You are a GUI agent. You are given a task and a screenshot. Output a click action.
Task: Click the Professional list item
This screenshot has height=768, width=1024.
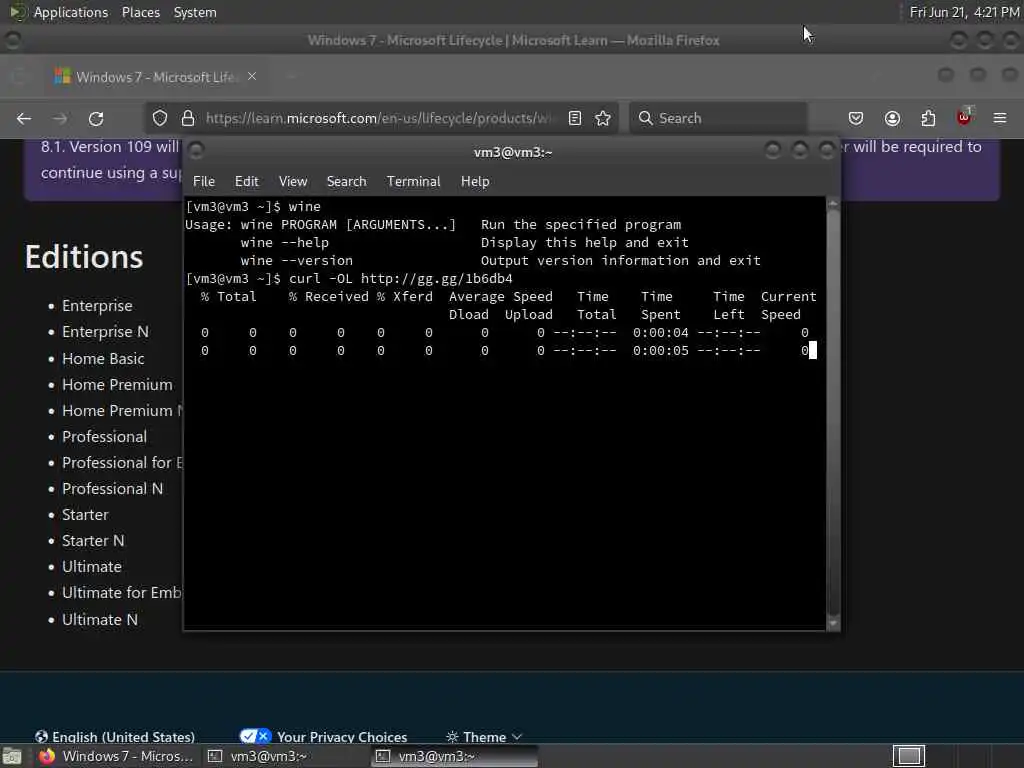tap(104, 436)
